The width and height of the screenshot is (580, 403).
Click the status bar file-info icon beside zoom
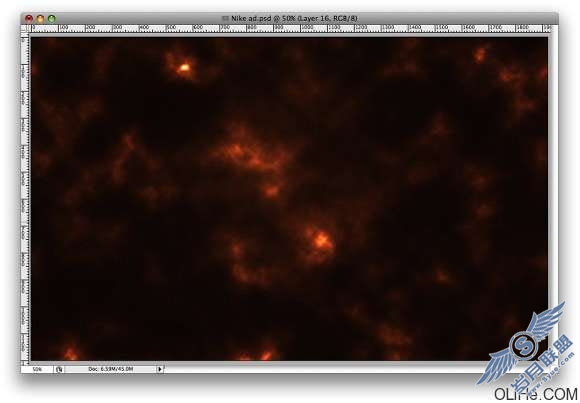pos(59,369)
